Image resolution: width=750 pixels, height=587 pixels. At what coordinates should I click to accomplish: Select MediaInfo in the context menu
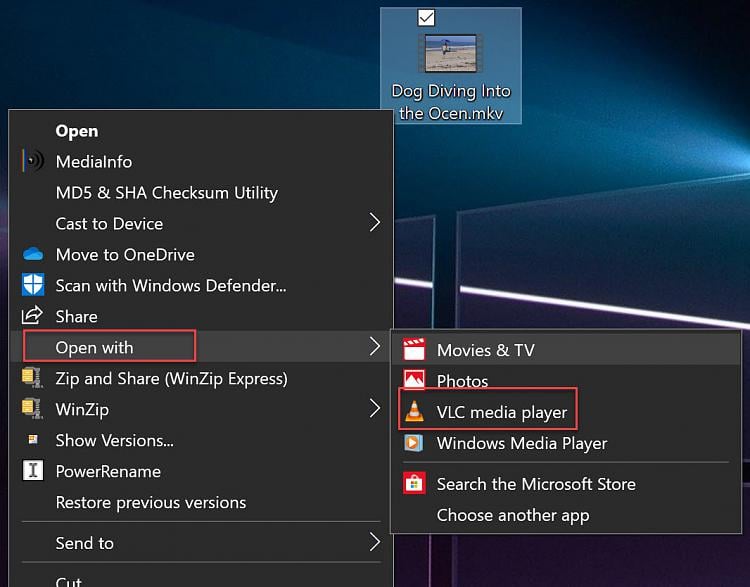pos(200,161)
